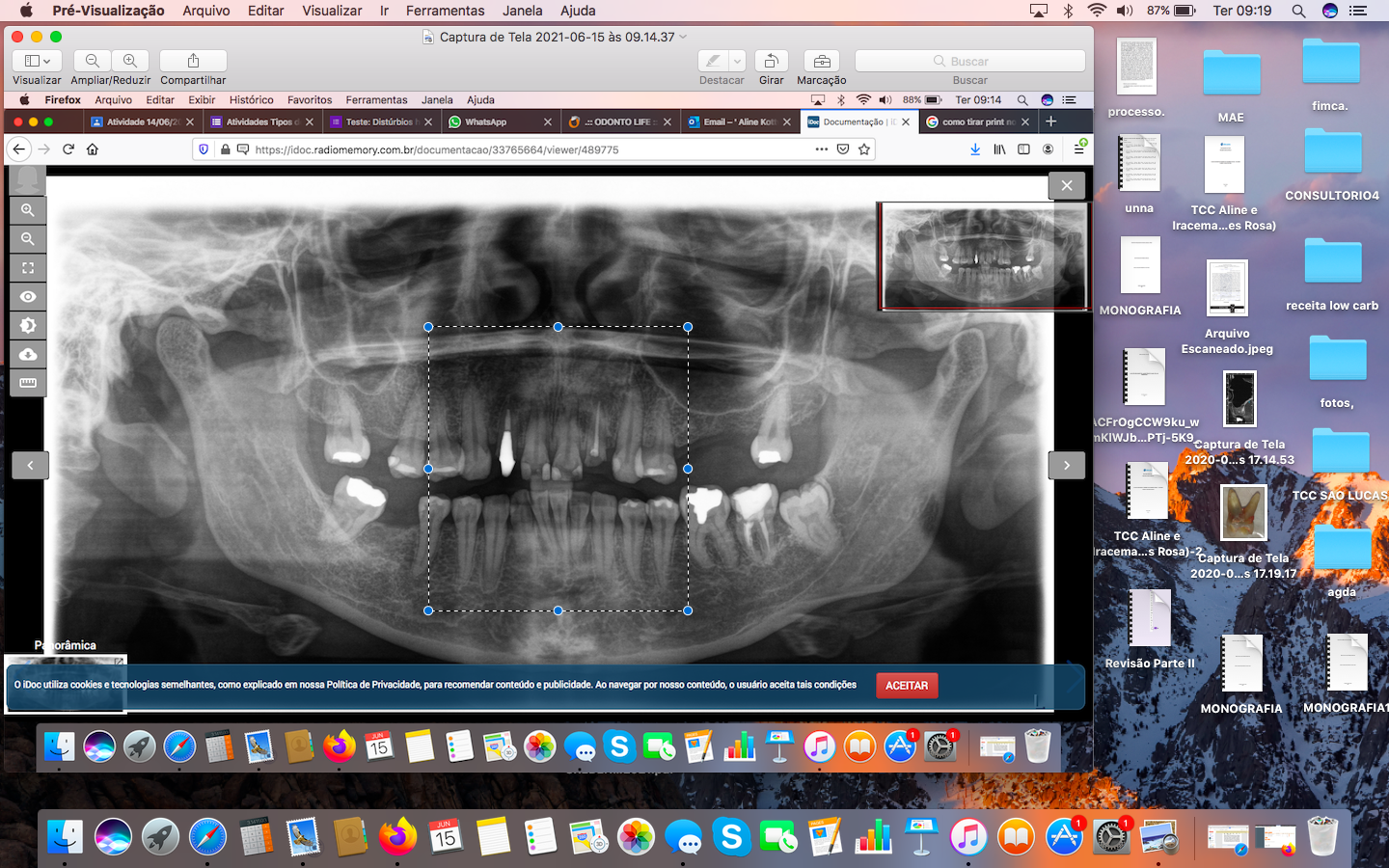
Task: Open the Visualizar menu in the menu bar
Action: [332, 11]
